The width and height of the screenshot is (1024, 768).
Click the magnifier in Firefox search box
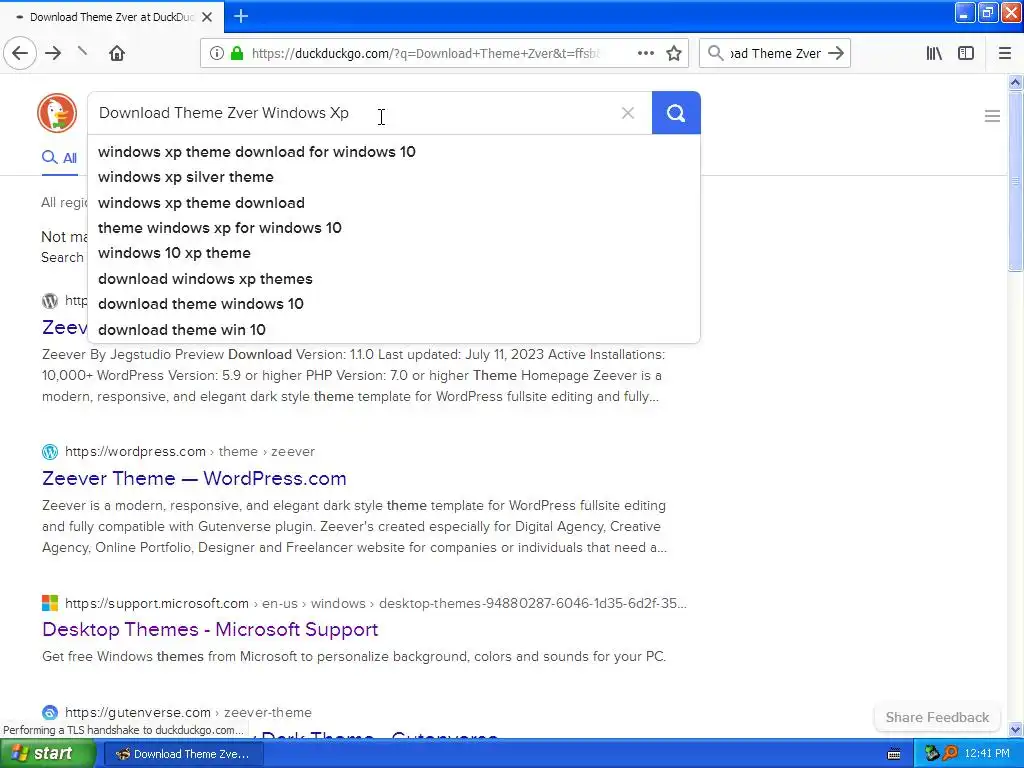[716, 54]
